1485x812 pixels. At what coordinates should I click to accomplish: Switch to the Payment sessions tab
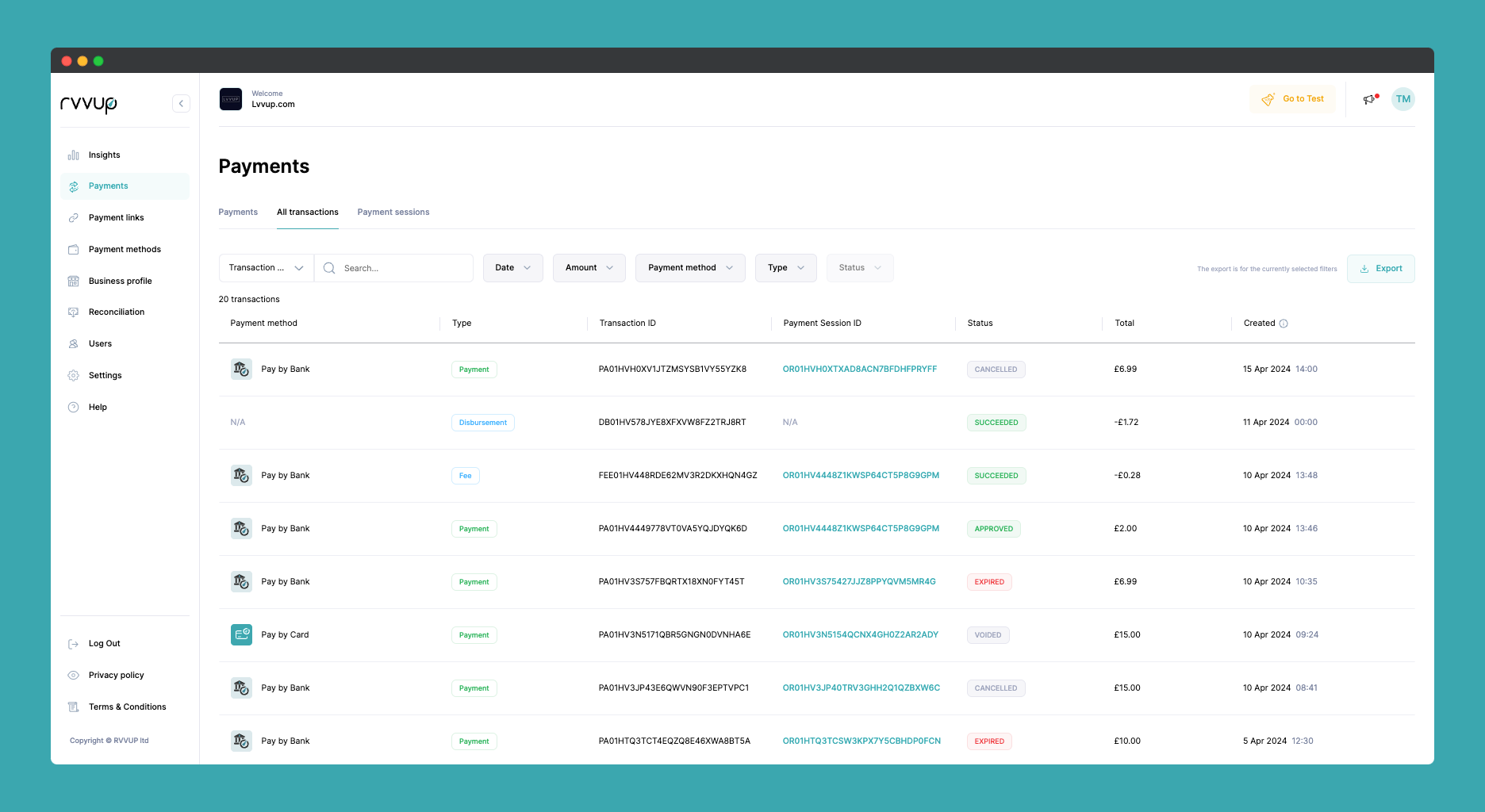(393, 213)
